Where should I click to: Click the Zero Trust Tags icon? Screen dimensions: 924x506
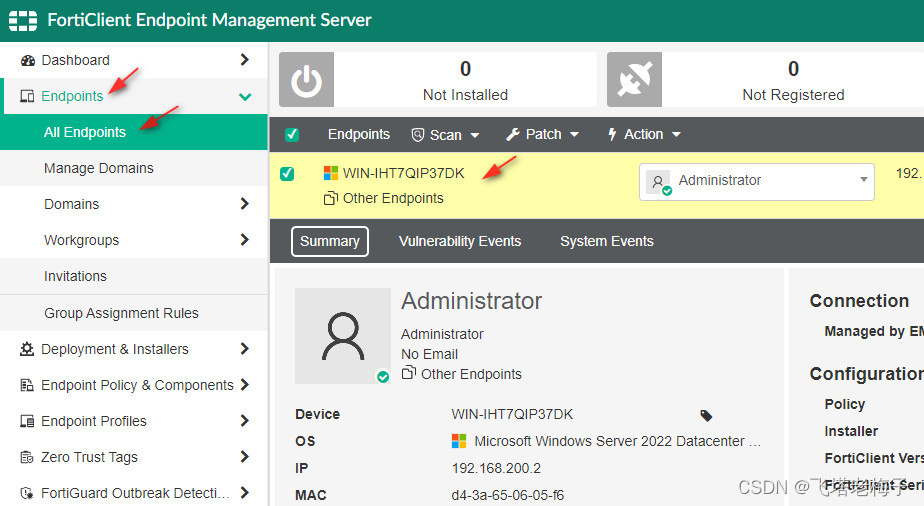(x=27, y=457)
